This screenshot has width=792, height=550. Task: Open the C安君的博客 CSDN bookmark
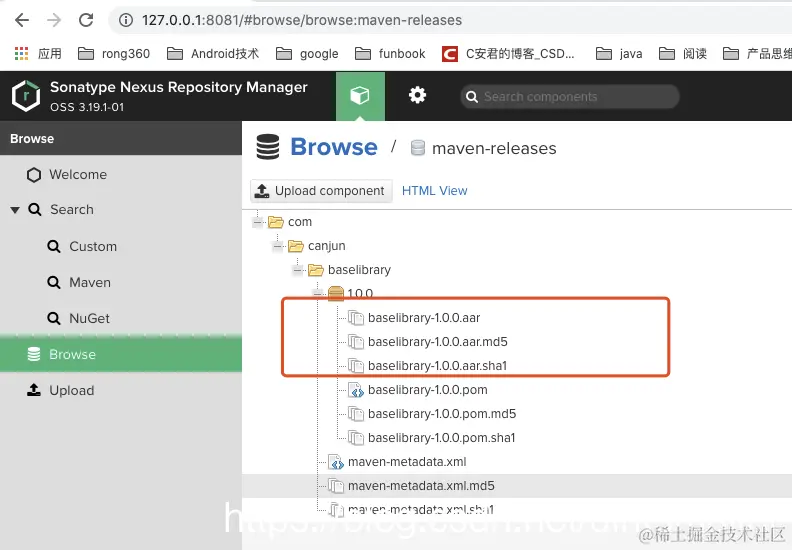[x=508, y=54]
